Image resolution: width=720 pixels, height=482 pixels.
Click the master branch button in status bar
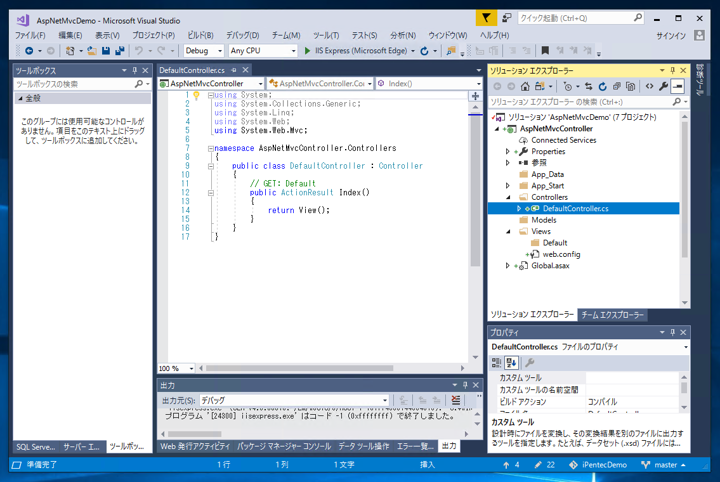[664, 465]
